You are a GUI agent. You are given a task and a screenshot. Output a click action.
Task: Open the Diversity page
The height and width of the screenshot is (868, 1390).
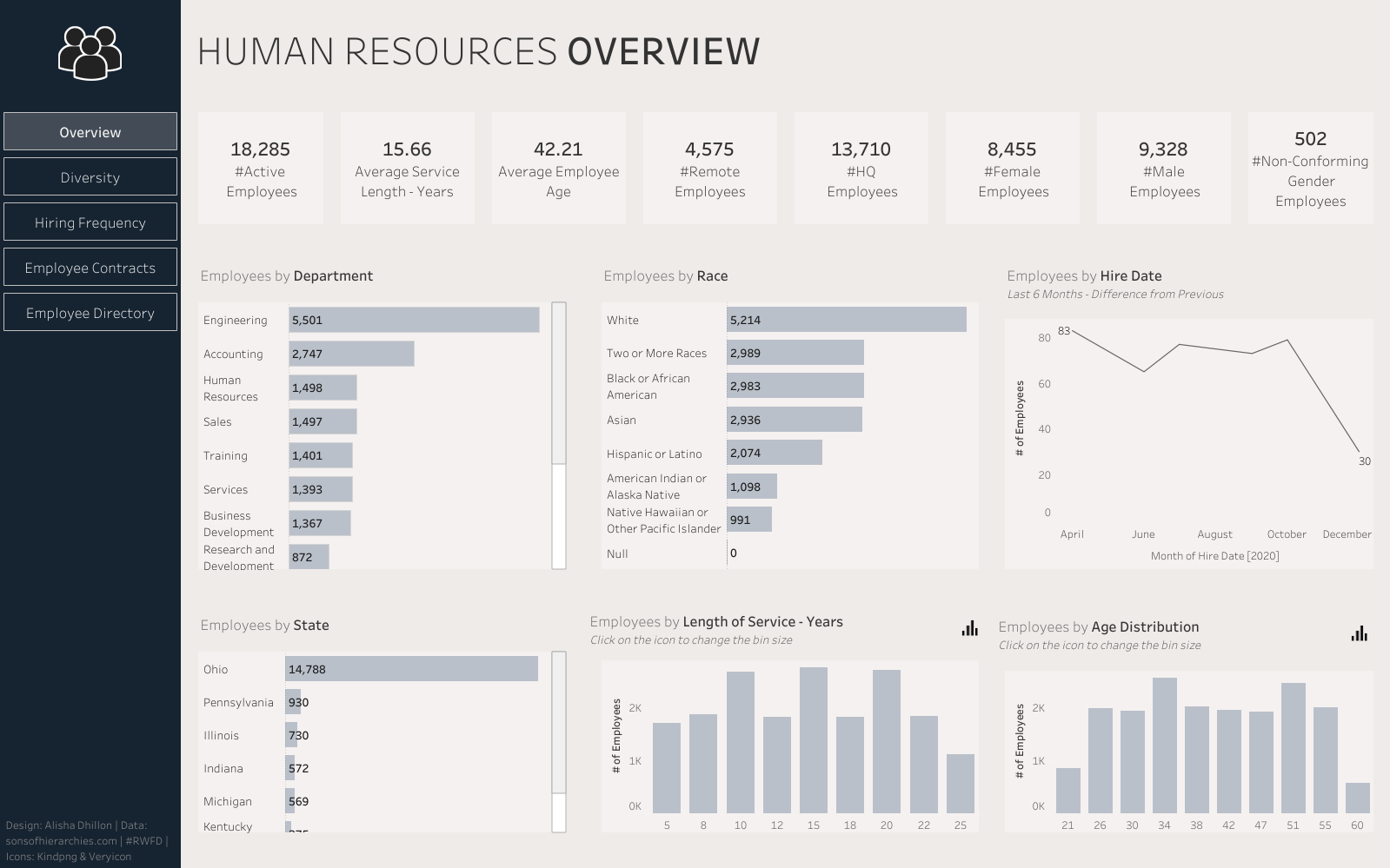pyautogui.click(x=90, y=177)
